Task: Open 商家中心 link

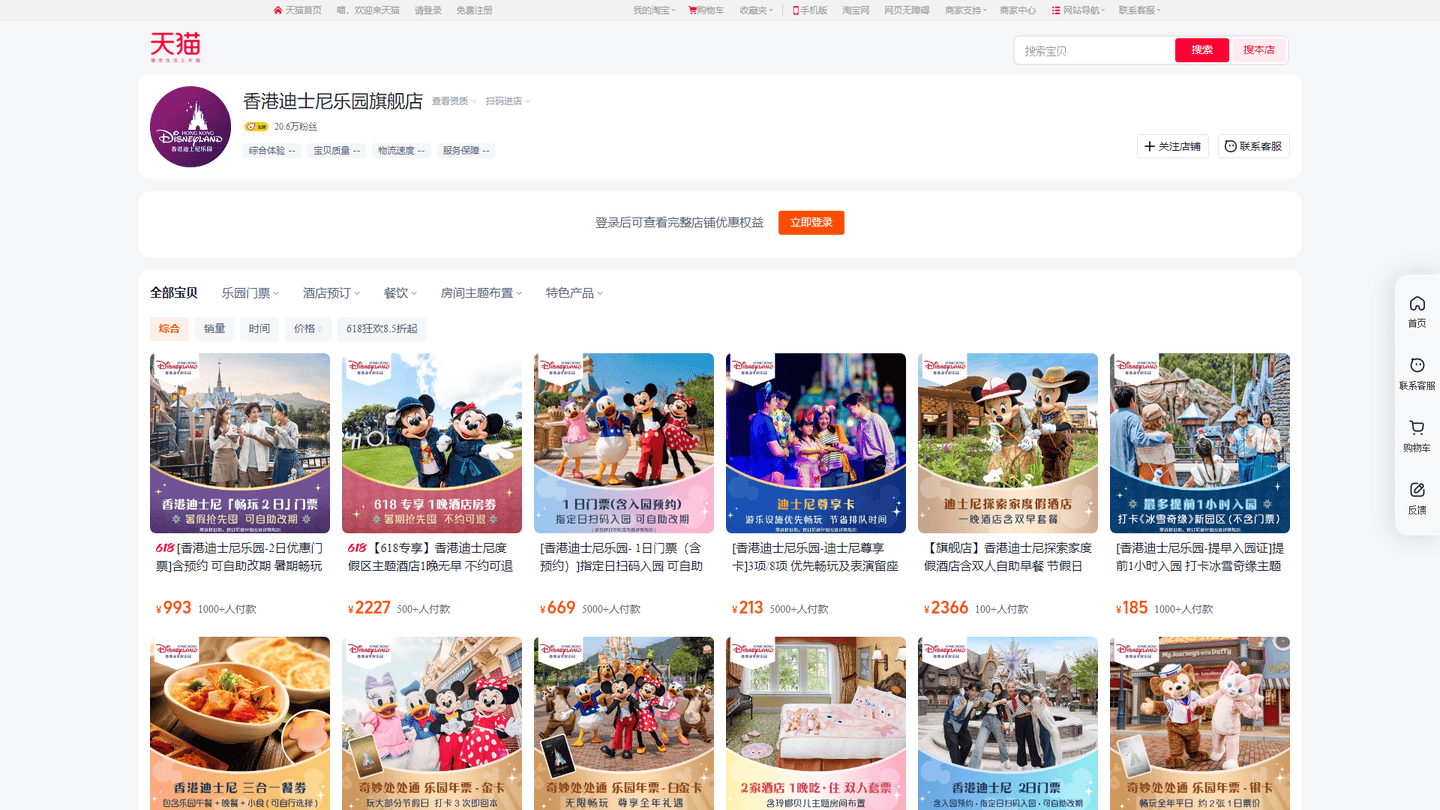Action: click(x=1018, y=10)
